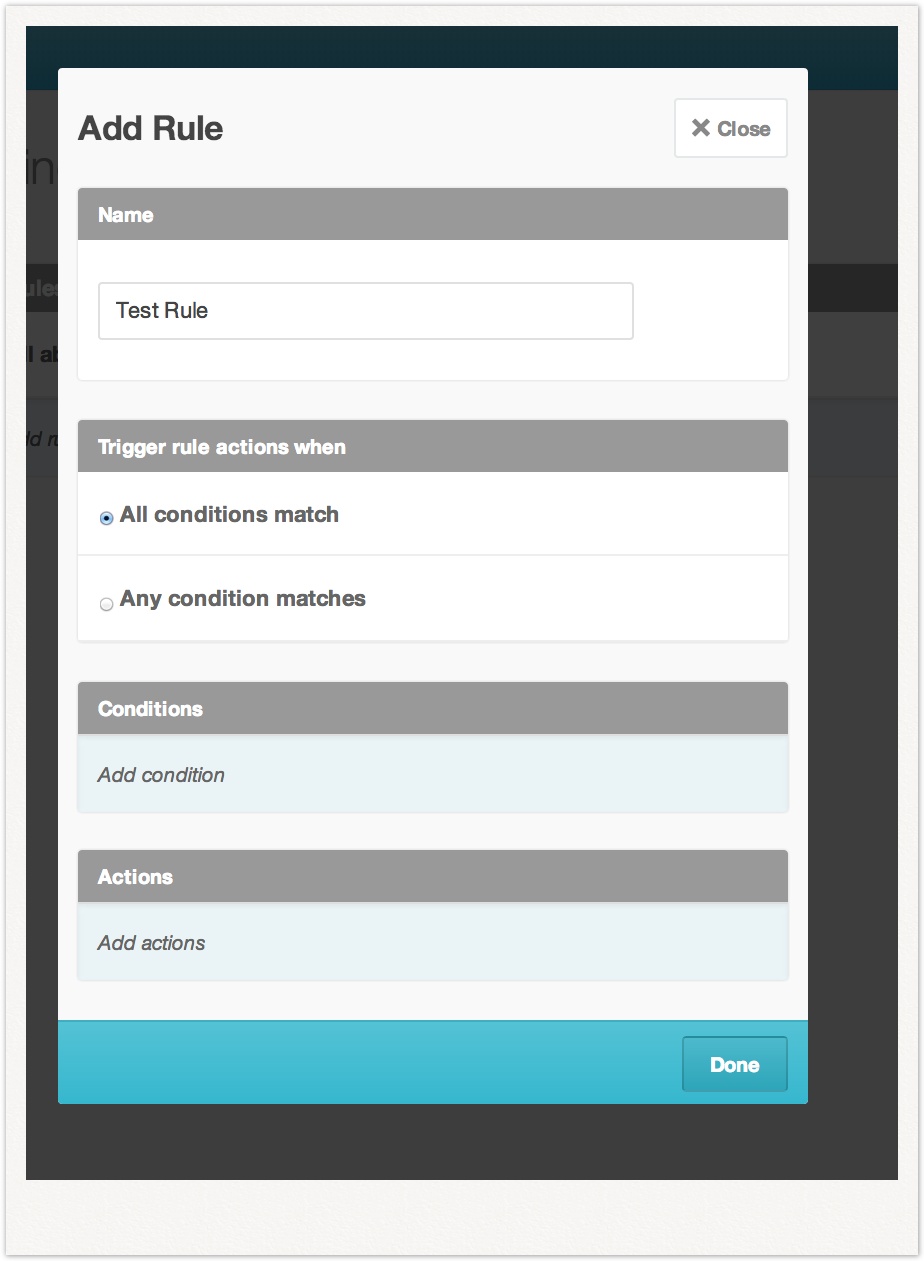Click the X icon on Close button
The width and height of the screenshot is (924, 1261).
click(701, 128)
